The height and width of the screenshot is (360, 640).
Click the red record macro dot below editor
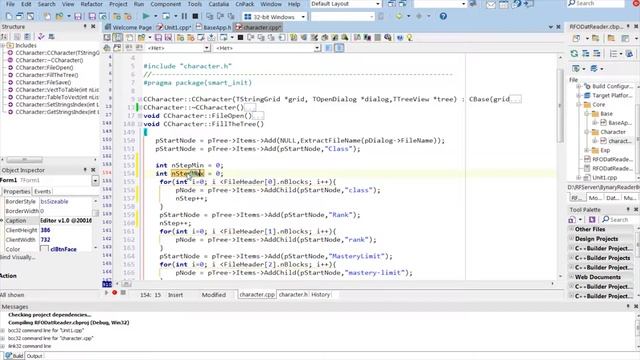(115, 293)
